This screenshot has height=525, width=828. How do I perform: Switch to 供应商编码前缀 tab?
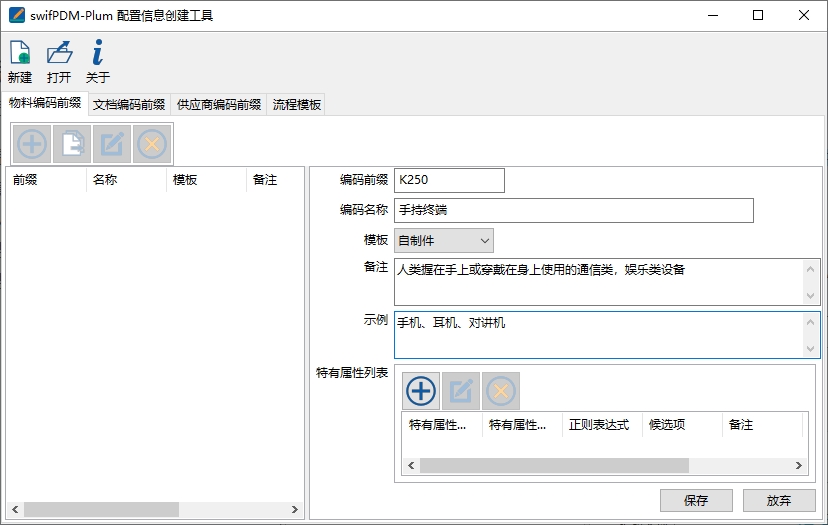click(x=218, y=104)
